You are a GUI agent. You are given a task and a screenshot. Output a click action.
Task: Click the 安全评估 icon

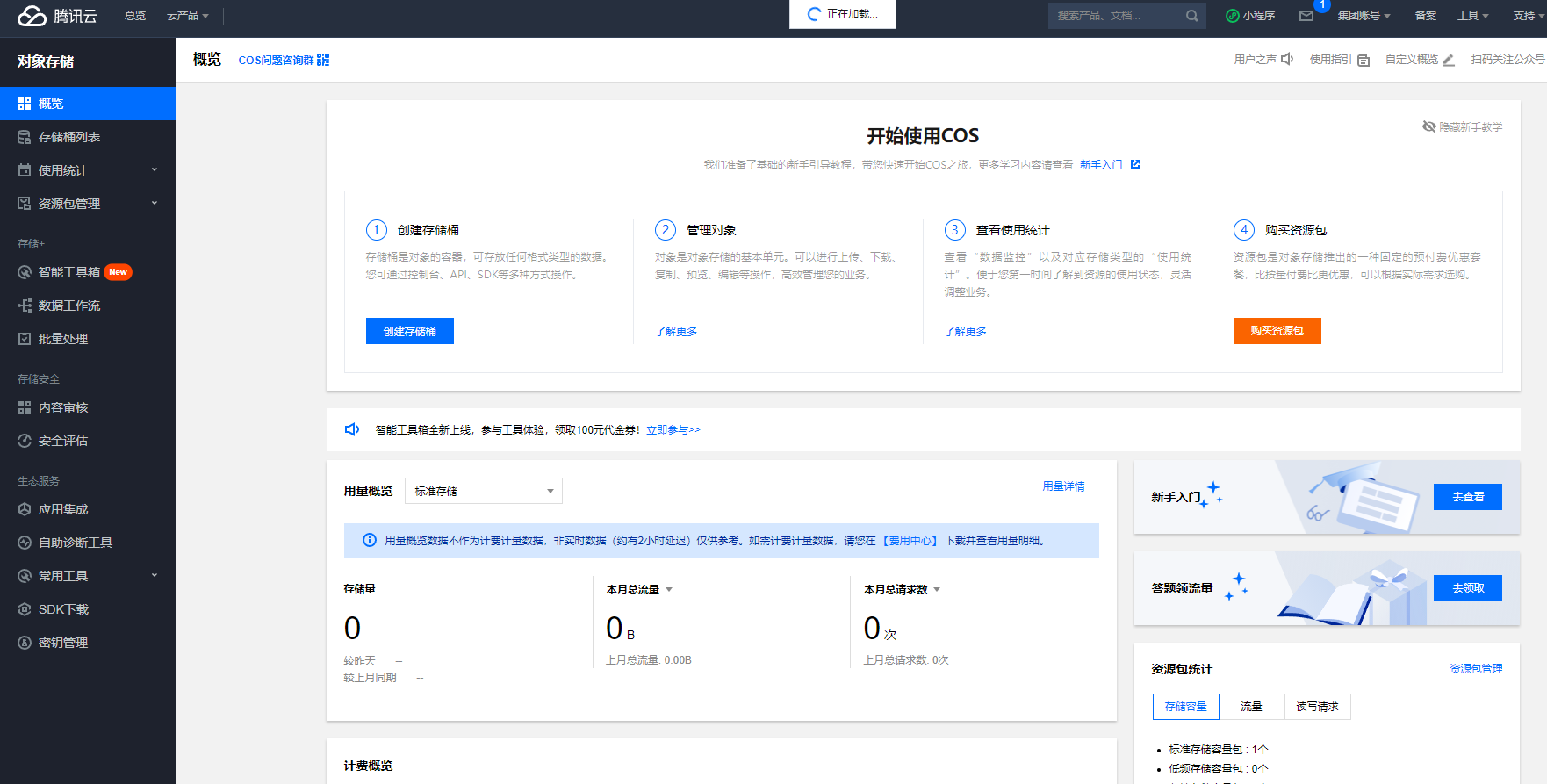click(x=25, y=441)
